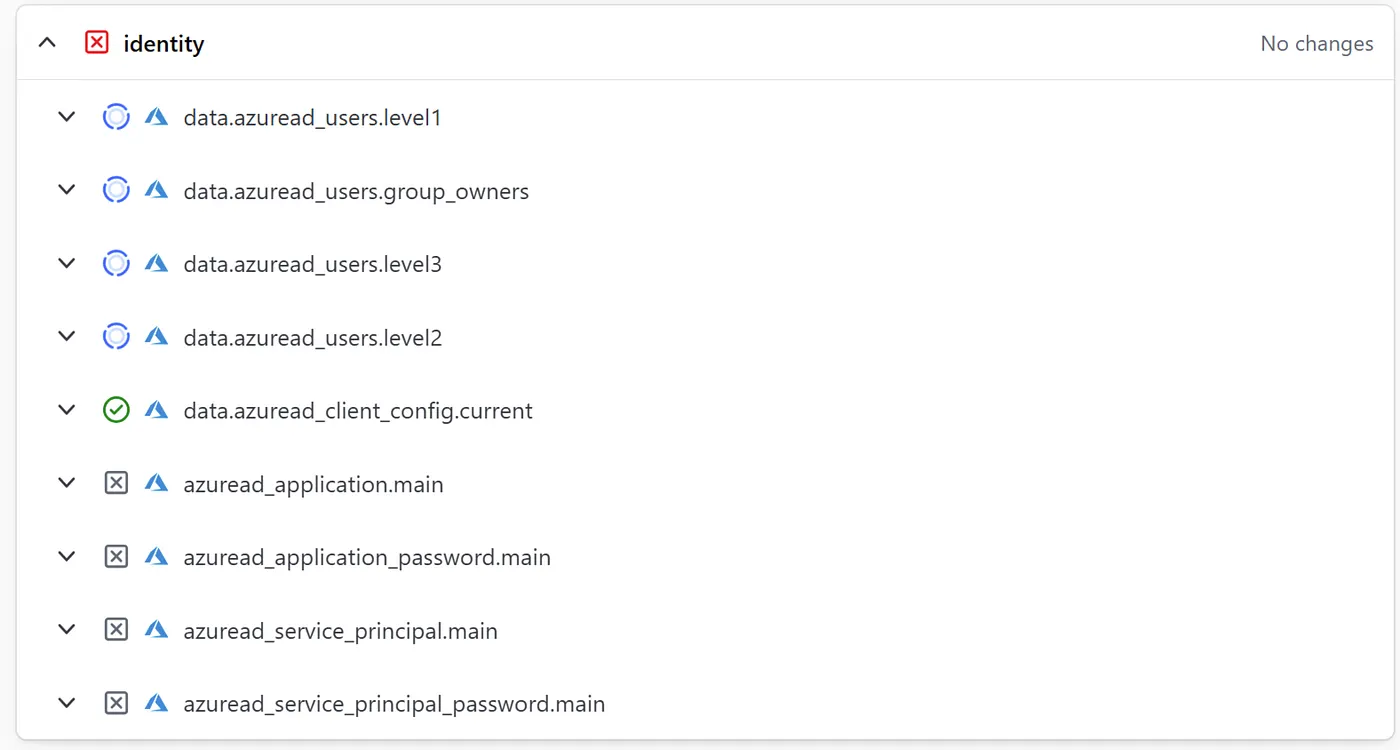Select the data.azuread_users.group_owners item

(356, 191)
